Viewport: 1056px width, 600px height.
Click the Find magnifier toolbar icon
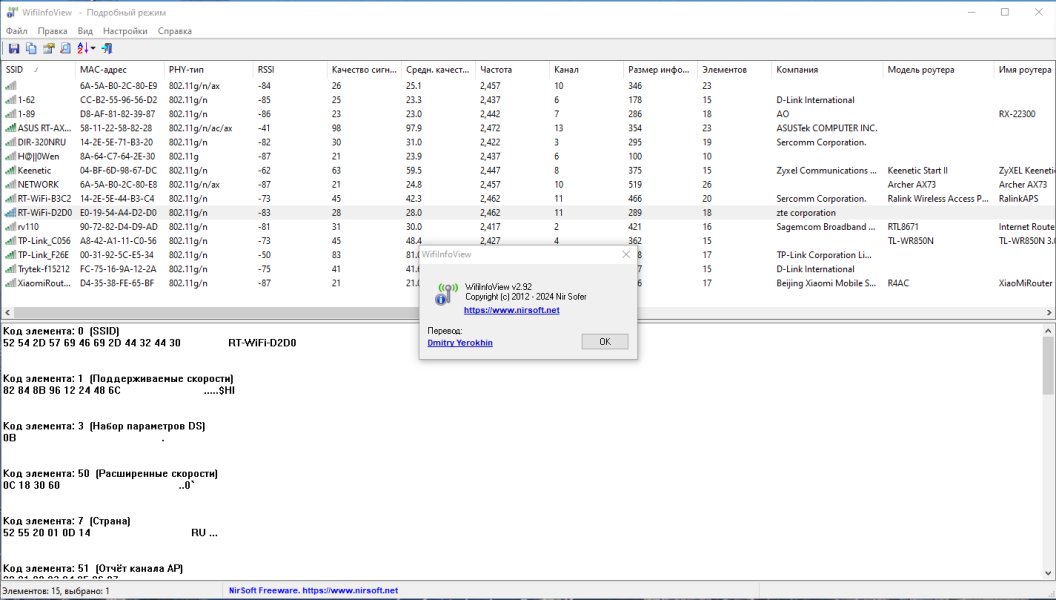(x=65, y=48)
